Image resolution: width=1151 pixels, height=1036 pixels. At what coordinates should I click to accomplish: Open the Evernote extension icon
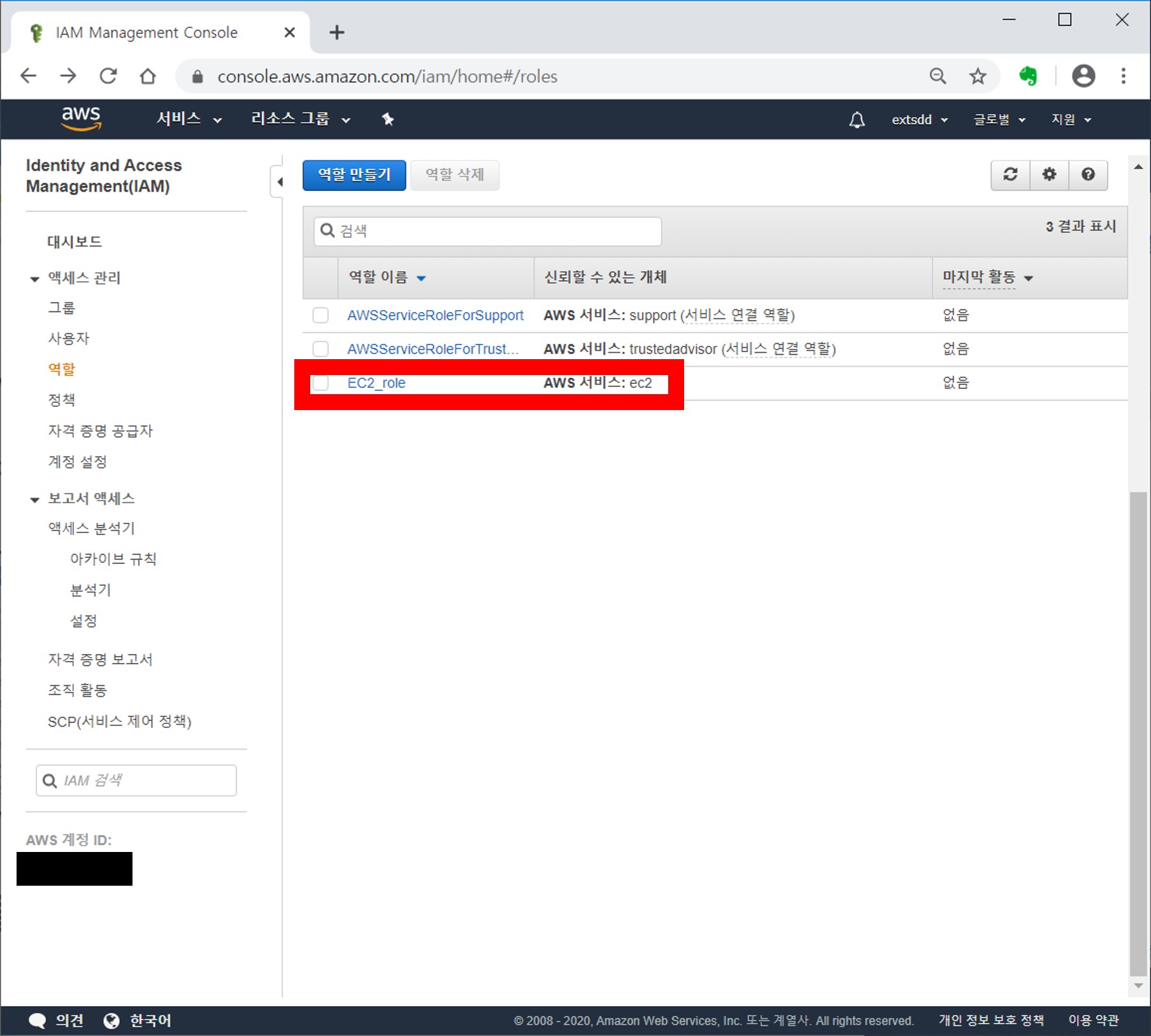(1027, 76)
